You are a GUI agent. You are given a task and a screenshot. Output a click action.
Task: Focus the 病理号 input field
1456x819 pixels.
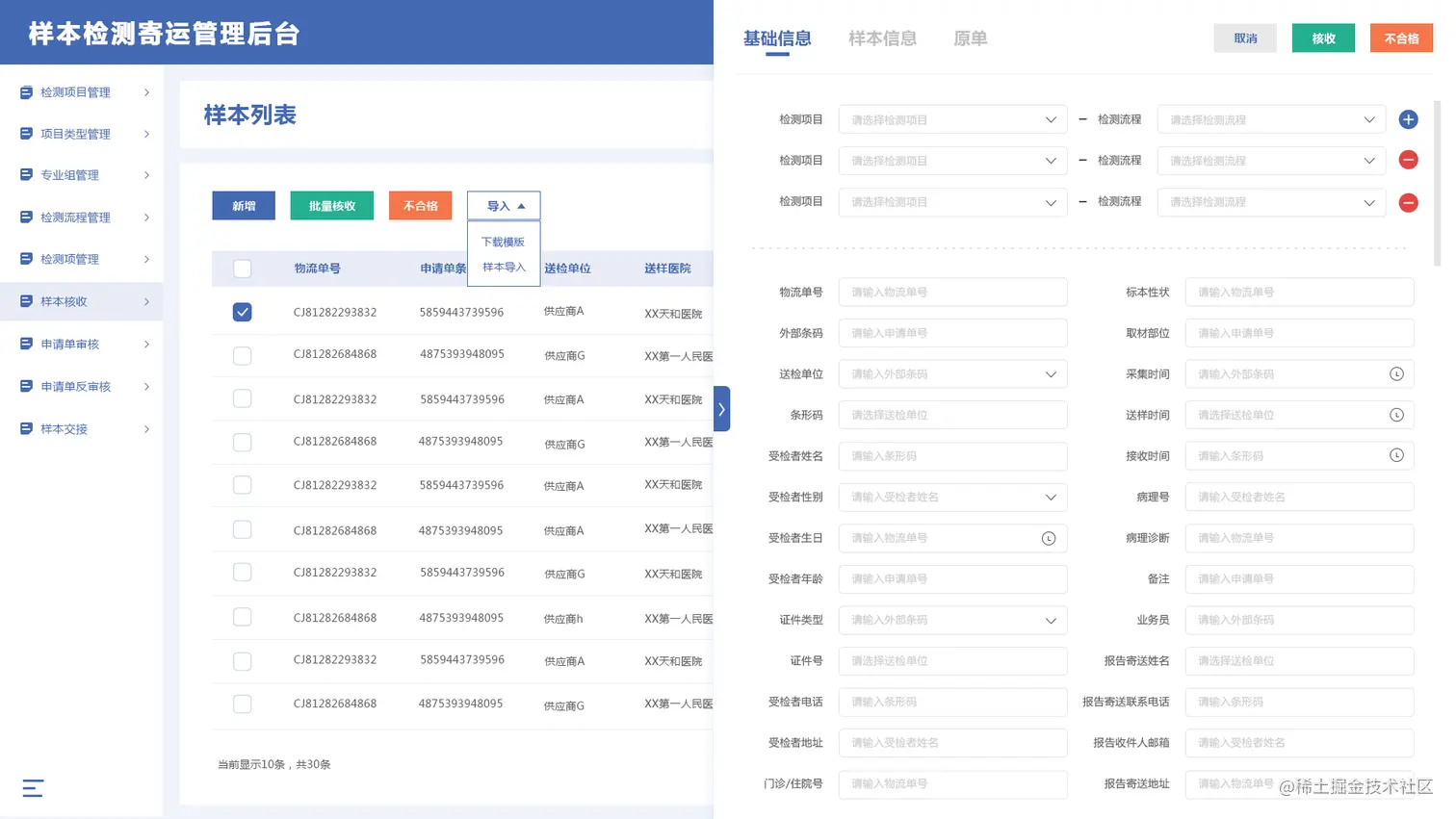pyautogui.click(x=1299, y=498)
